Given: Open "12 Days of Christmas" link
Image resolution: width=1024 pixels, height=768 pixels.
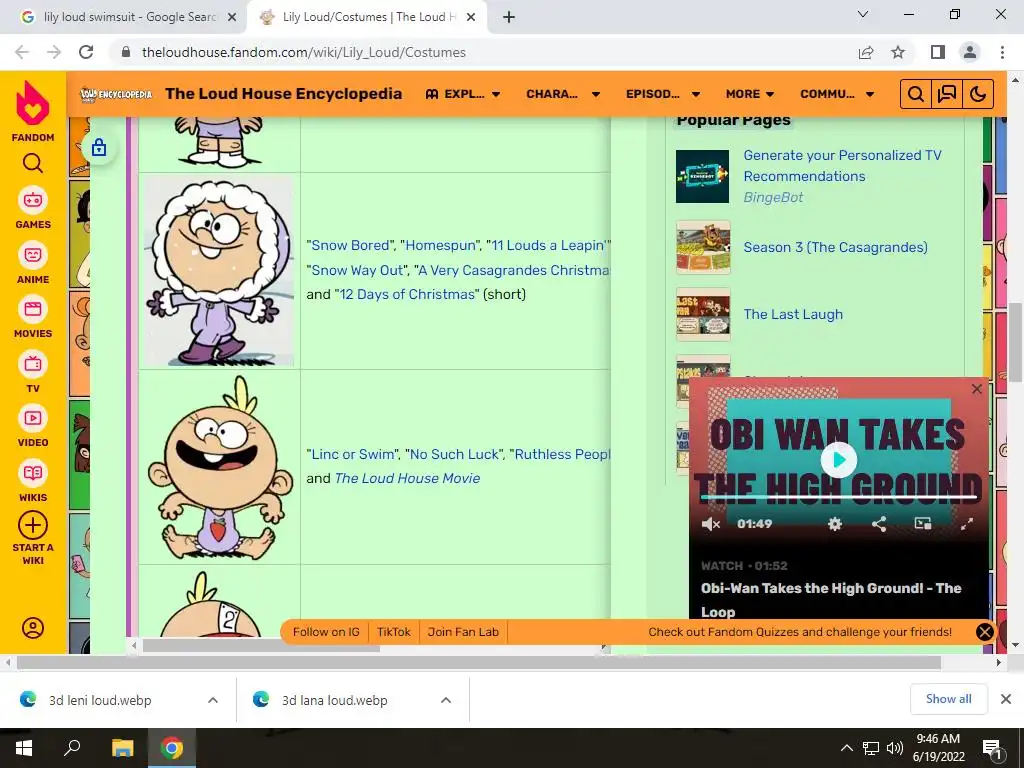Looking at the screenshot, I should [407, 295].
